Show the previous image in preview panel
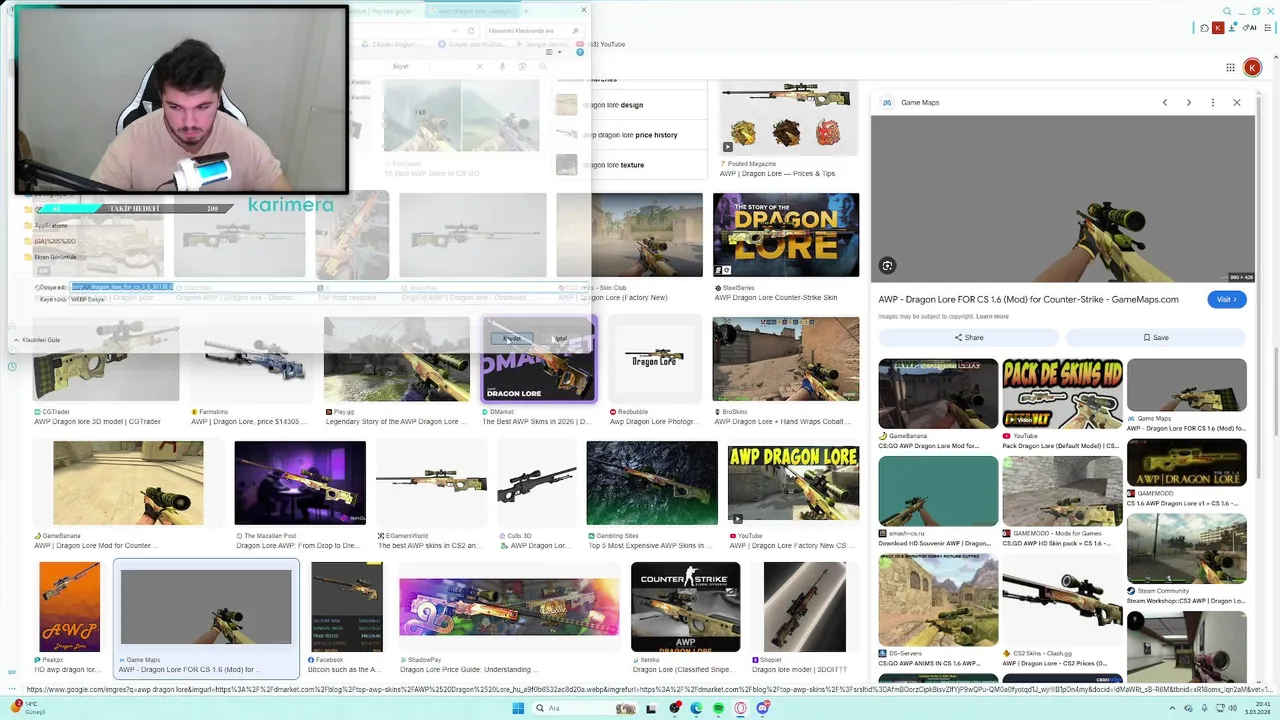1280x720 pixels. click(1165, 102)
